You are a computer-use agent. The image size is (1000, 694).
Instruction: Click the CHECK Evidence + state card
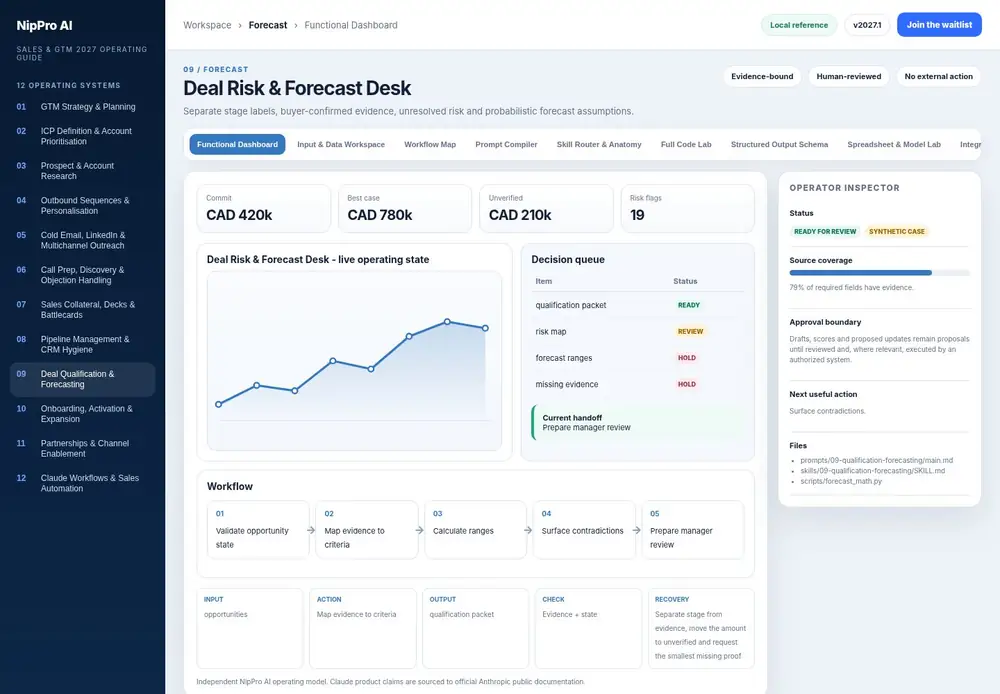[x=588, y=628]
